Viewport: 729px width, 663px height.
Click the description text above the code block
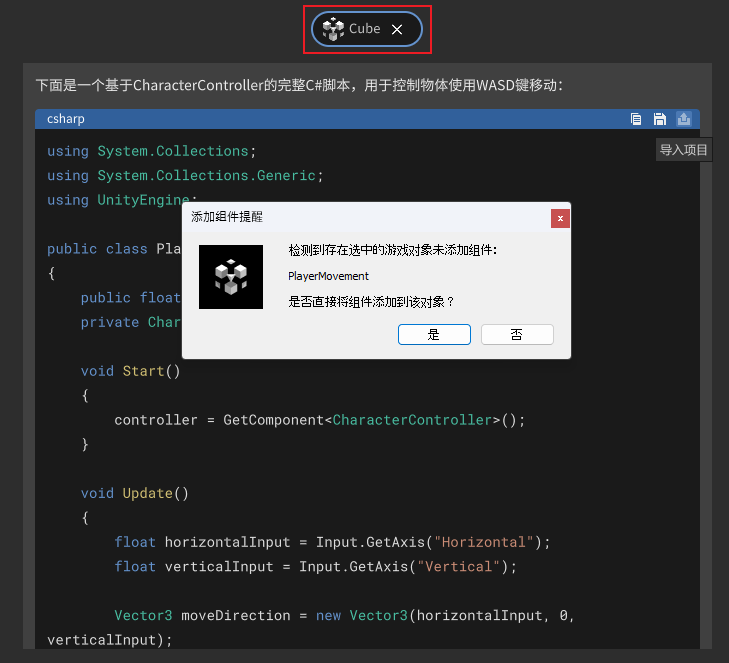click(299, 85)
